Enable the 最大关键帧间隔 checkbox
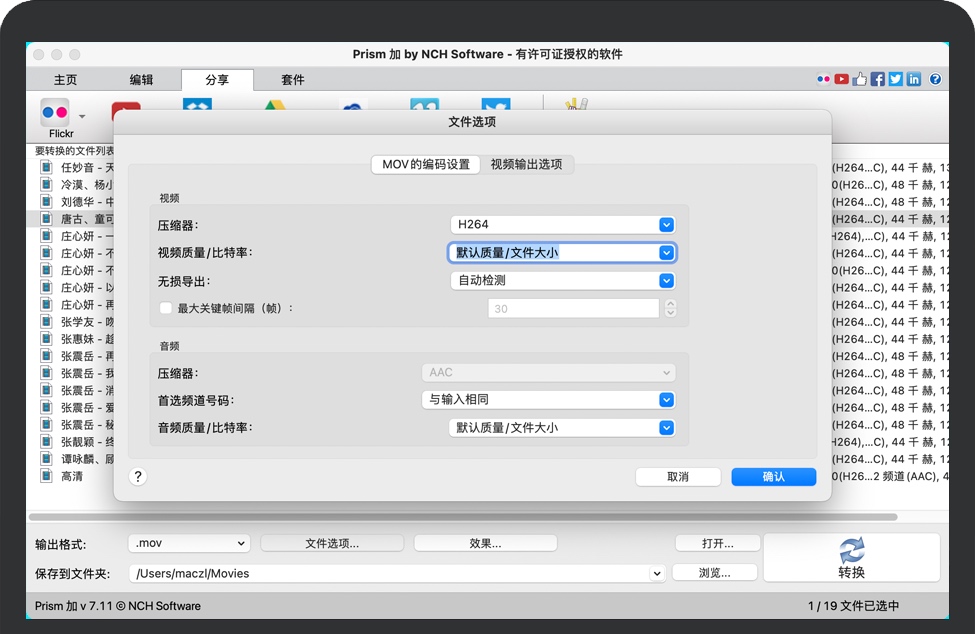975x634 pixels. point(166,309)
